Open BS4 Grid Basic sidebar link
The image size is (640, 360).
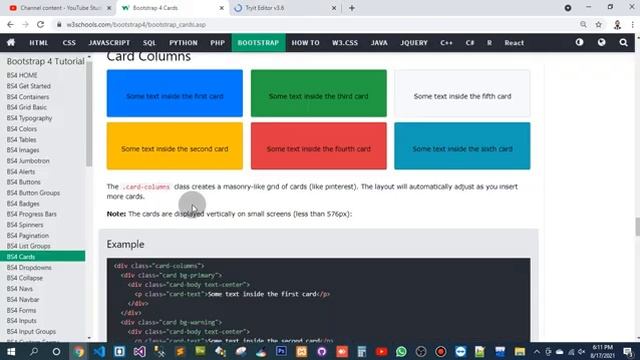(x=27, y=107)
